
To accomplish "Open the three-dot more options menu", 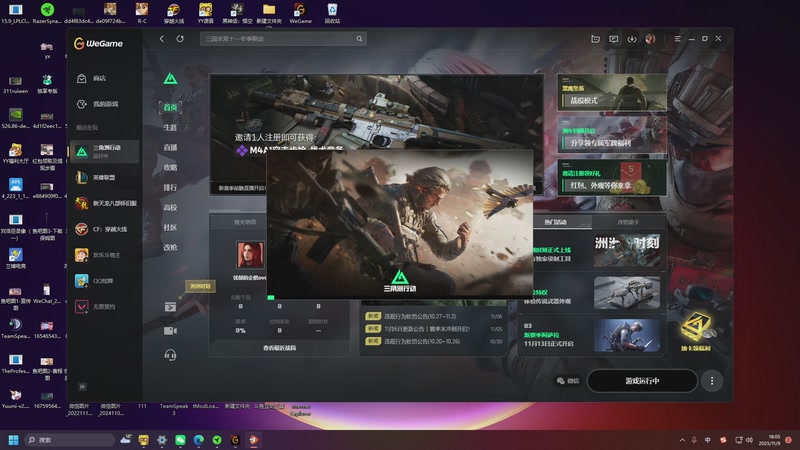I will [x=712, y=381].
